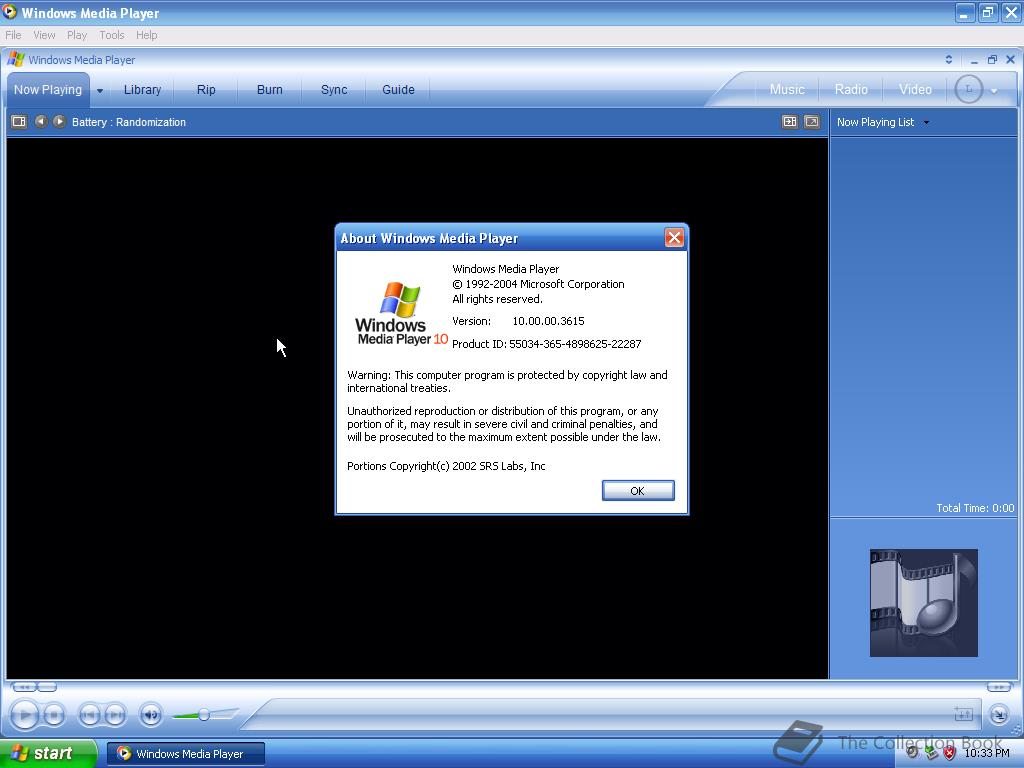Open the Rip tab
This screenshot has width=1024, height=768.
tap(206, 90)
